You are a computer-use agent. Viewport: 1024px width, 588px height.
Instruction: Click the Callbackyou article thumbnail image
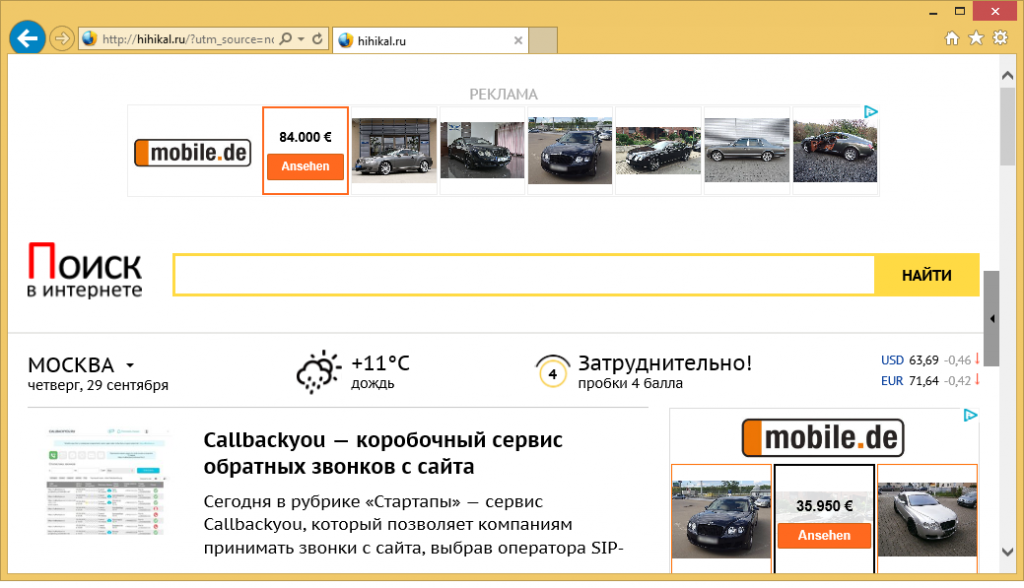105,479
